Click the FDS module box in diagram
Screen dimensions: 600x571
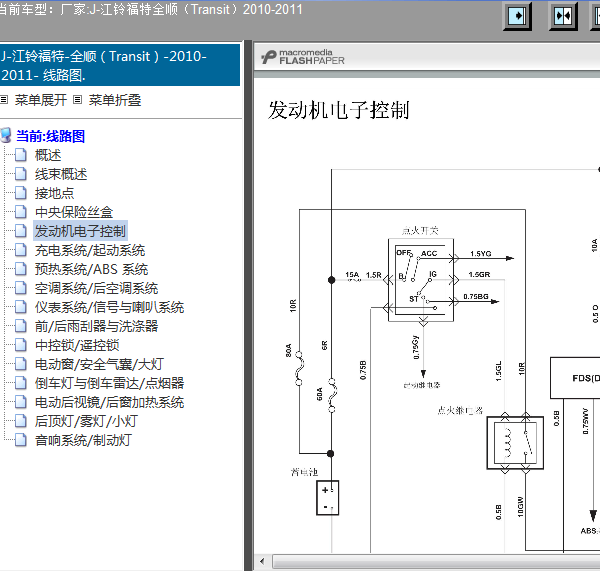[x=575, y=378]
